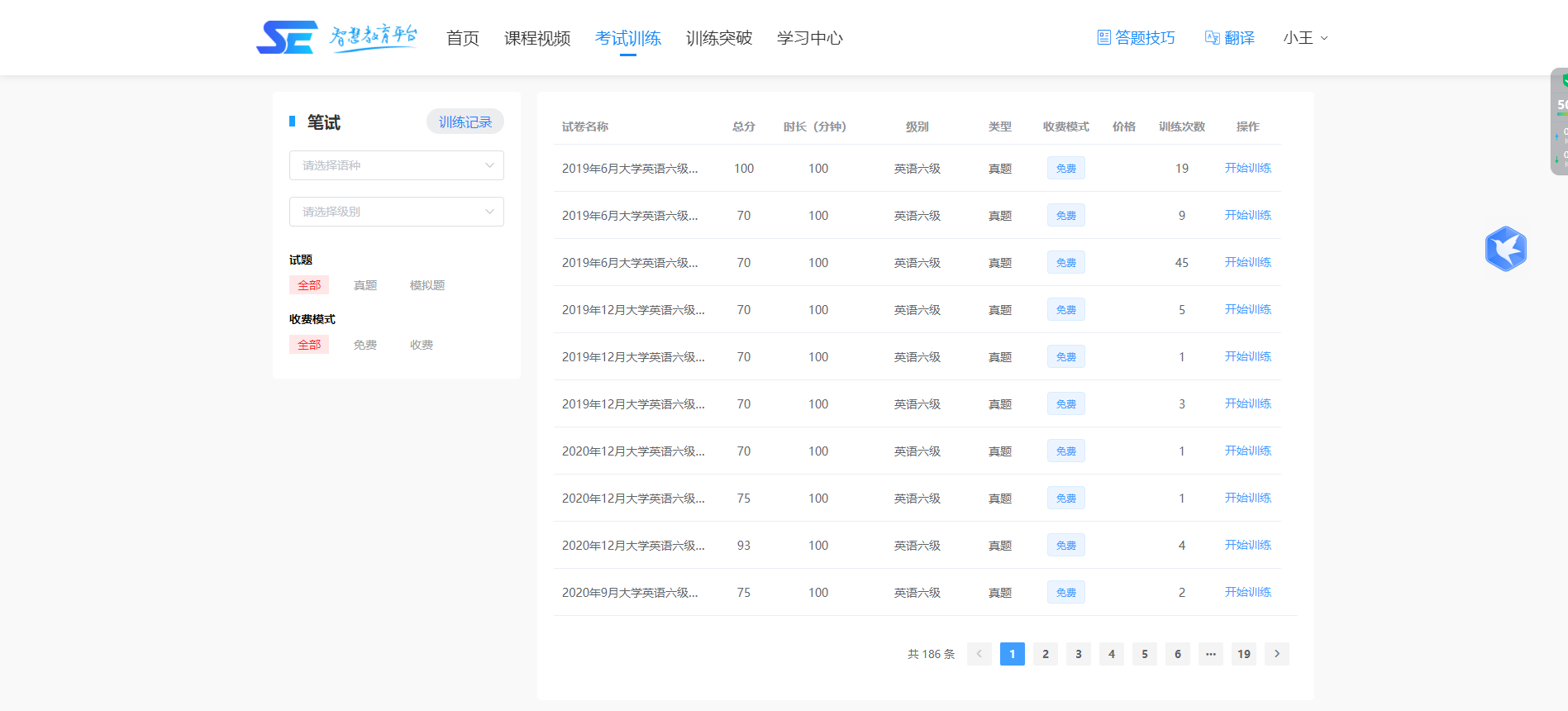The width and height of the screenshot is (1568, 711).
Task: Go to page 6 of results
Action: tap(1178, 654)
